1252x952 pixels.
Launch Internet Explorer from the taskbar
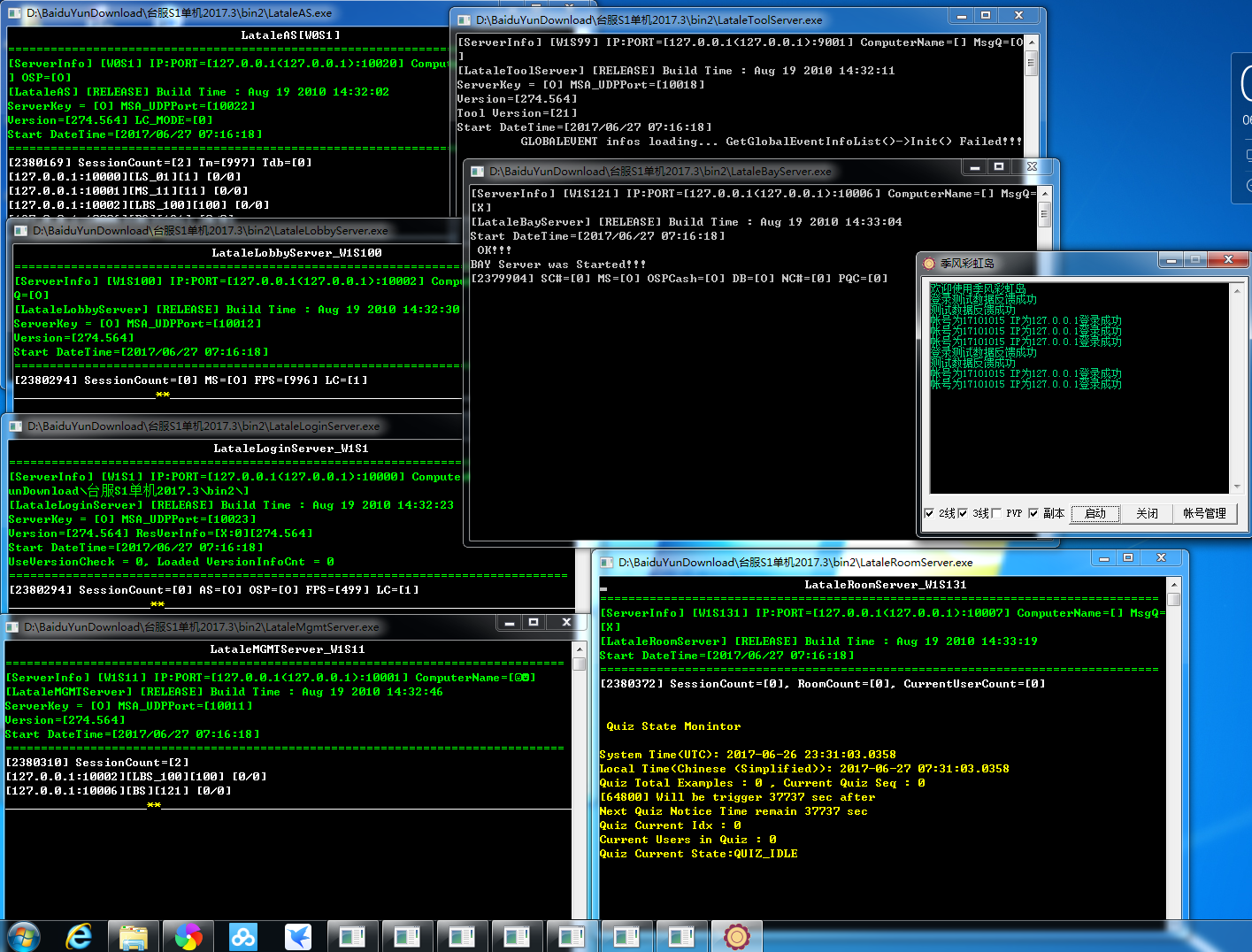tap(79, 936)
